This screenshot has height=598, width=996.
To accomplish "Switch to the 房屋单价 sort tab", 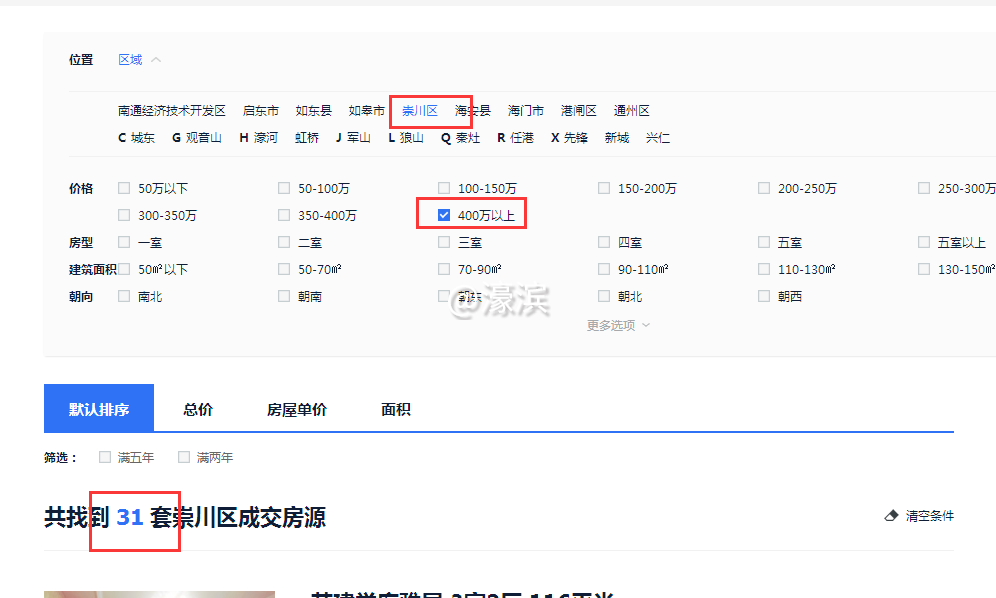I will [x=296, y=408].
